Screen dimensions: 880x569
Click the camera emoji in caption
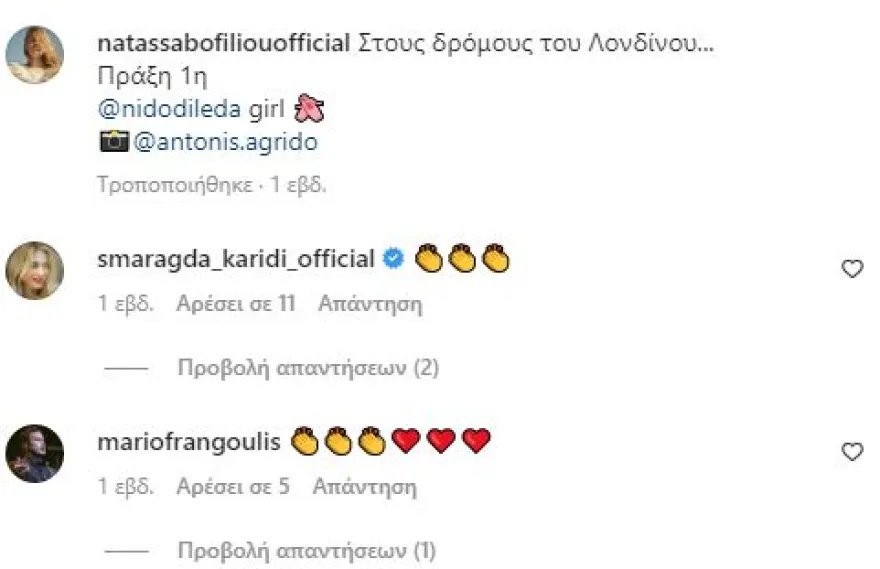(114, 141)
